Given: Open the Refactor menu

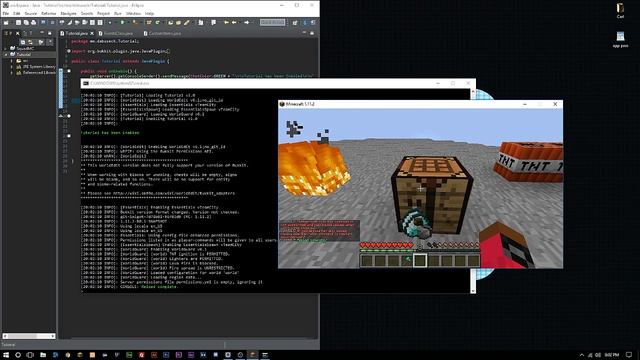Looking at the screenshot, I should (49, 13).
